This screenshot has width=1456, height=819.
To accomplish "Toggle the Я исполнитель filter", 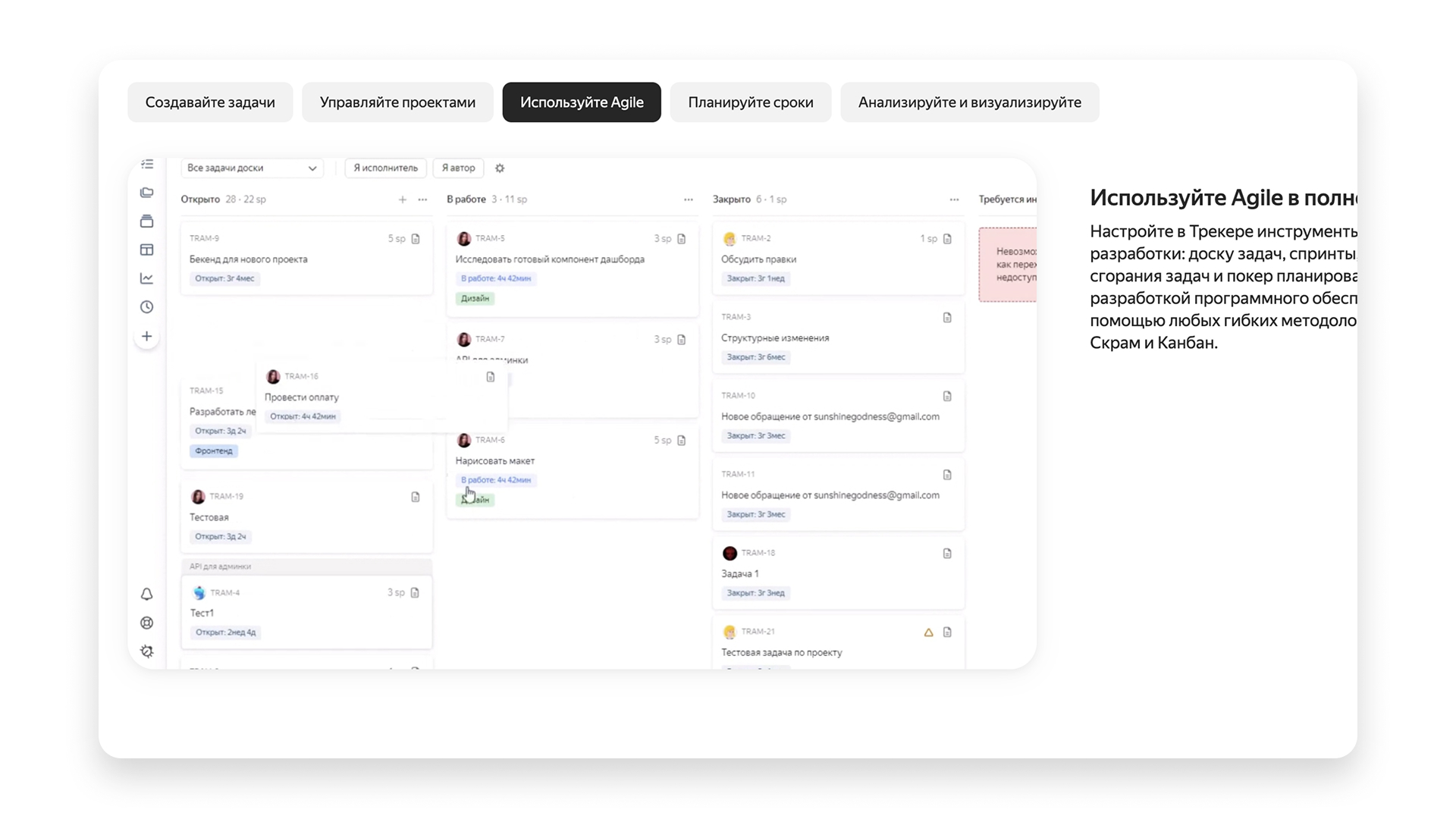I will click(x=385, y=168).
